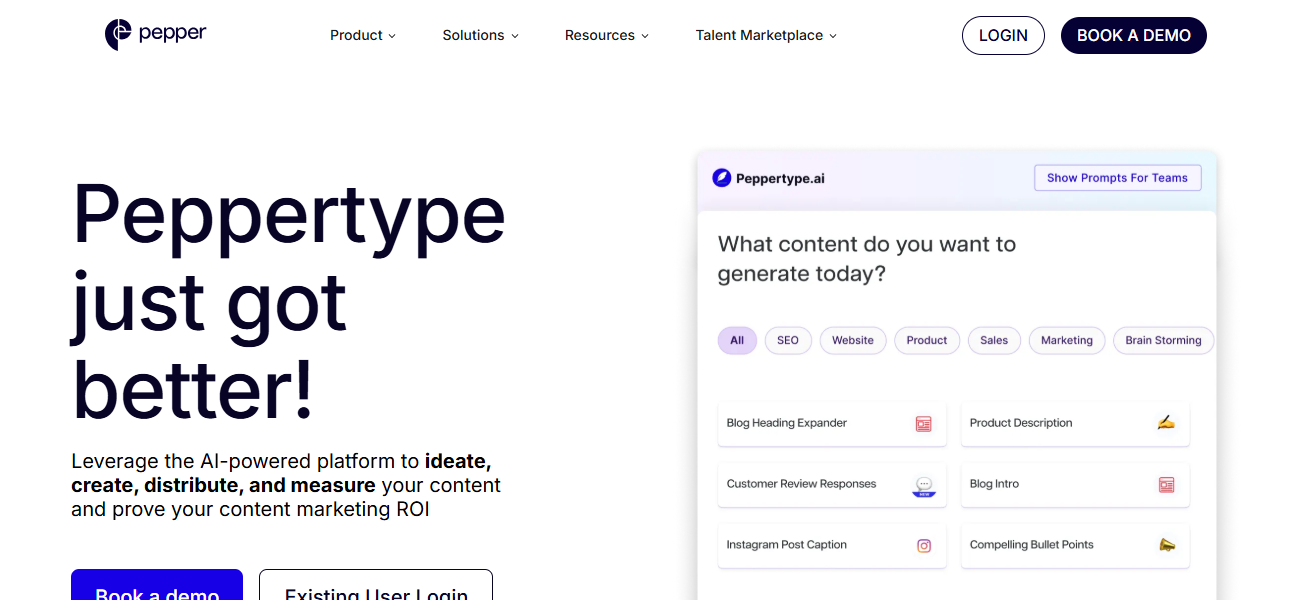The image size is (1312, 600).
Task: Open the Talent Marketplace navigation item
Action: click(766, 35)
